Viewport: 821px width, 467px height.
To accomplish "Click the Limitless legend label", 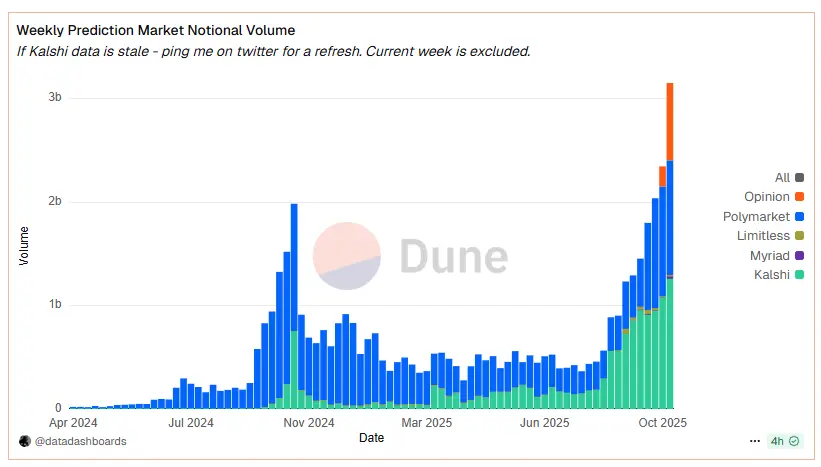I will click(x=763, y=236).
